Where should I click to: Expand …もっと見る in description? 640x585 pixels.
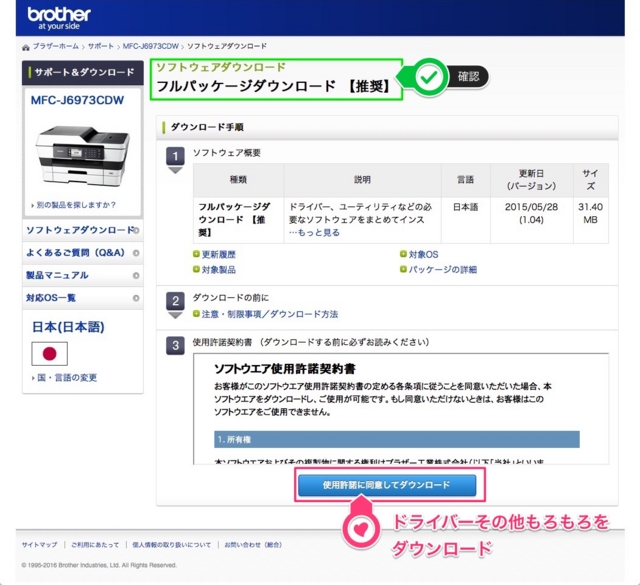314,232
